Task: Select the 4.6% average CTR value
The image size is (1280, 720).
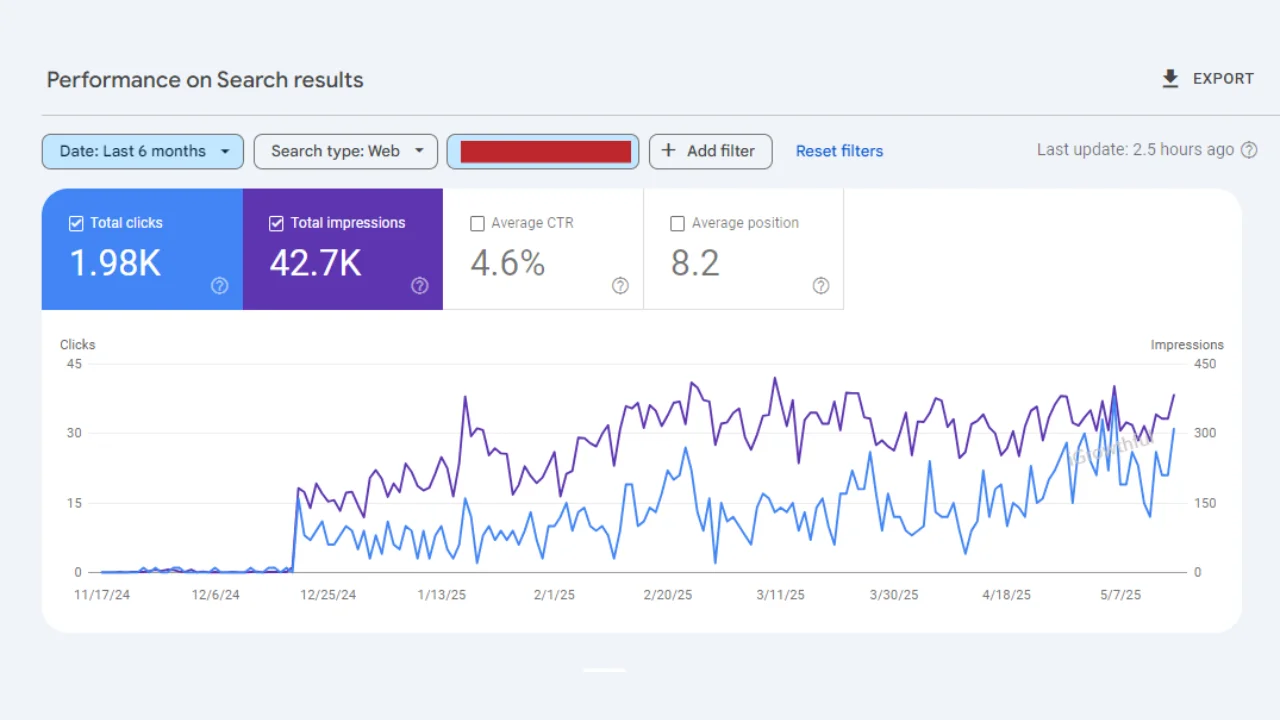Action: 508,263
